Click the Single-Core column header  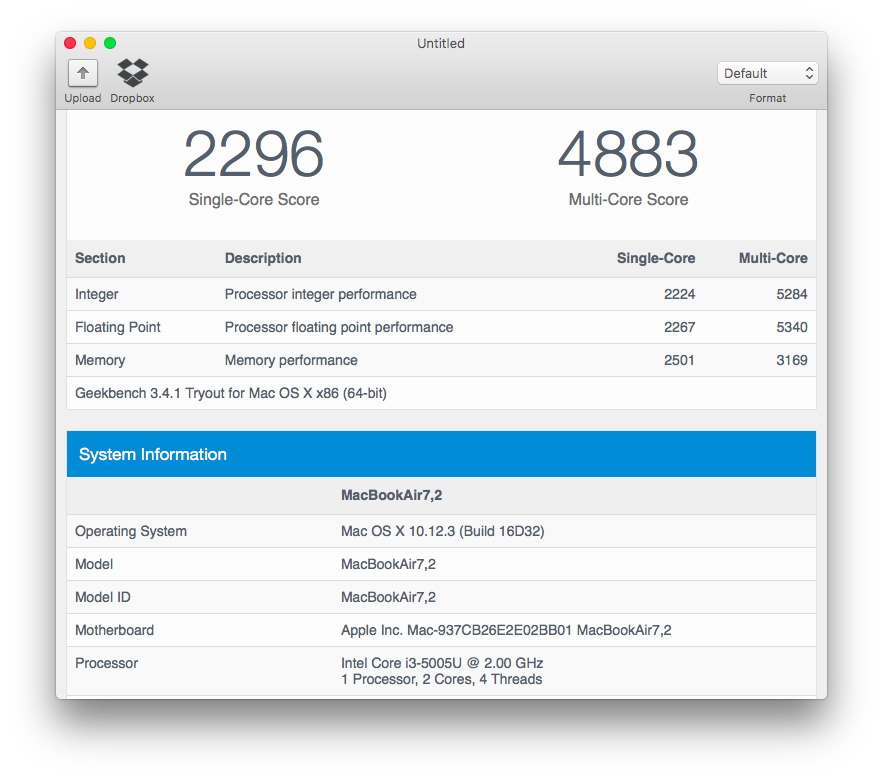(656, 258)
